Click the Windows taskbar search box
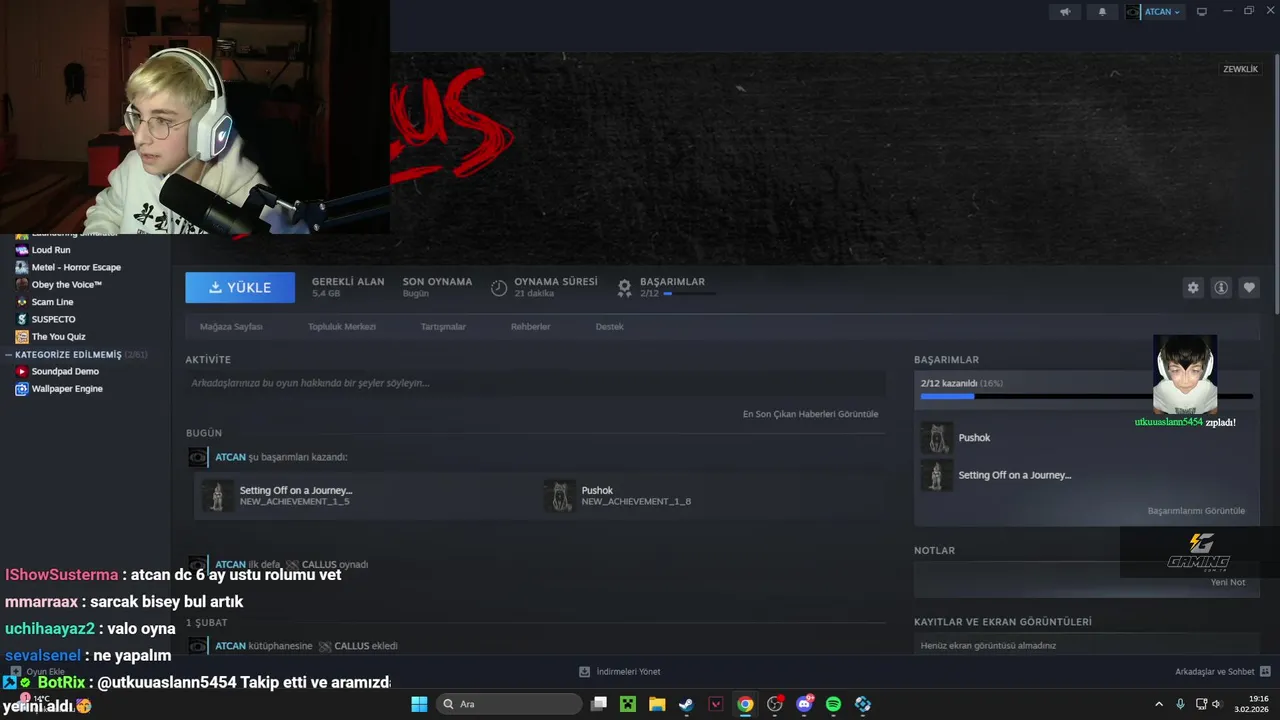 [510, 704]
